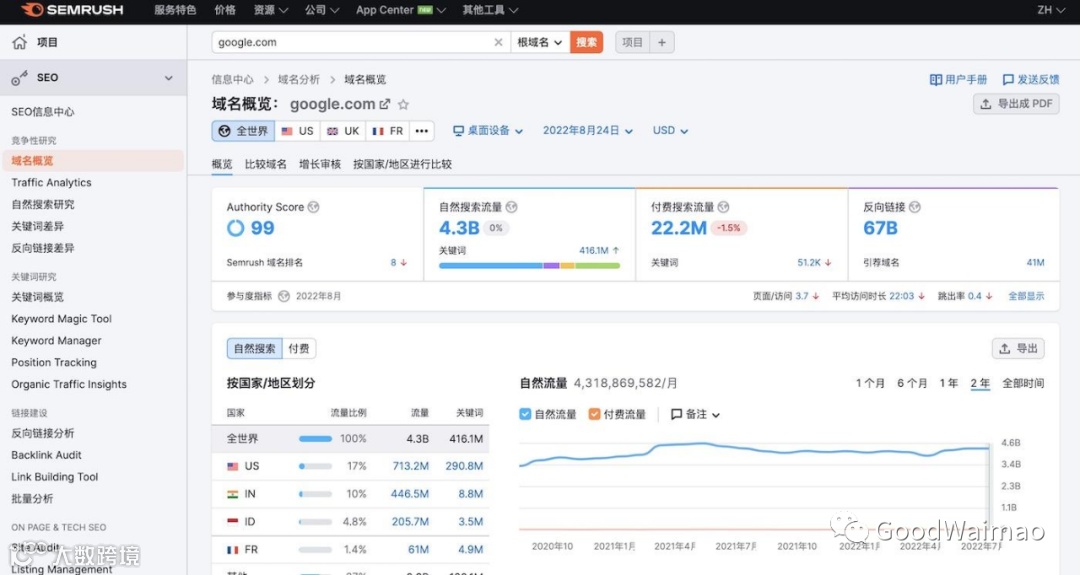The height and width of the screenshot is (575, 1080).
Task: Switch to the 概览 tab
Action: (222, 164)
